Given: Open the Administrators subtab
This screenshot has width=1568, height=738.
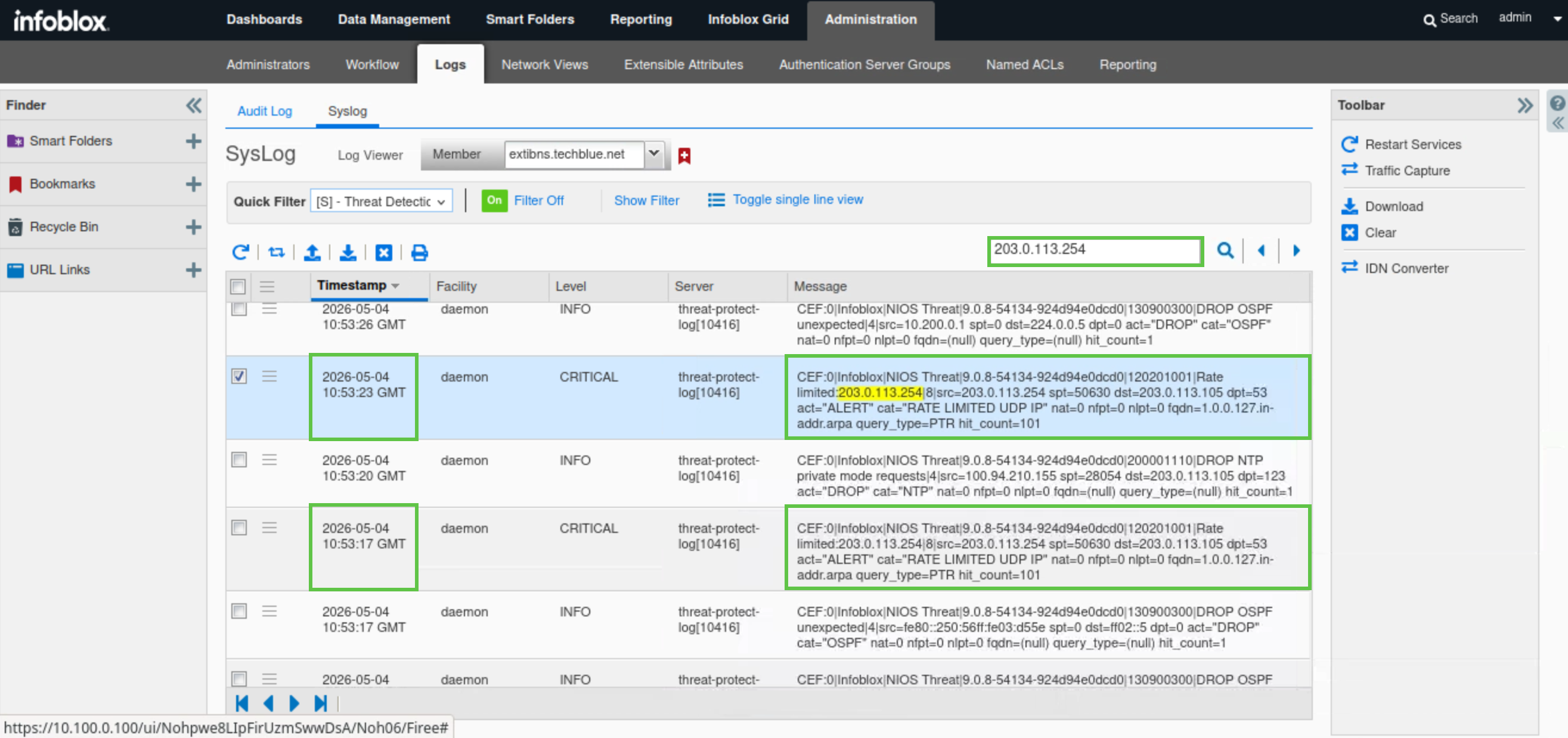Looking at the screenshot, I should (268, 64).
